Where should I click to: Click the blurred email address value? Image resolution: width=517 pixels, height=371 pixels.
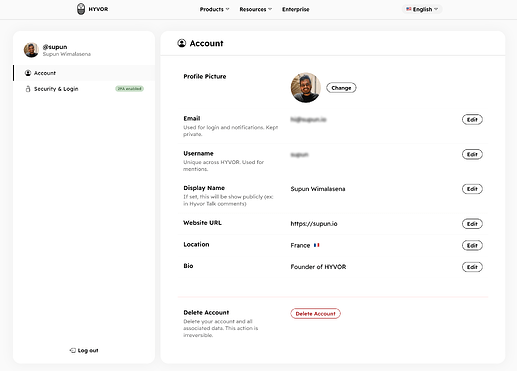click(308, 119)
